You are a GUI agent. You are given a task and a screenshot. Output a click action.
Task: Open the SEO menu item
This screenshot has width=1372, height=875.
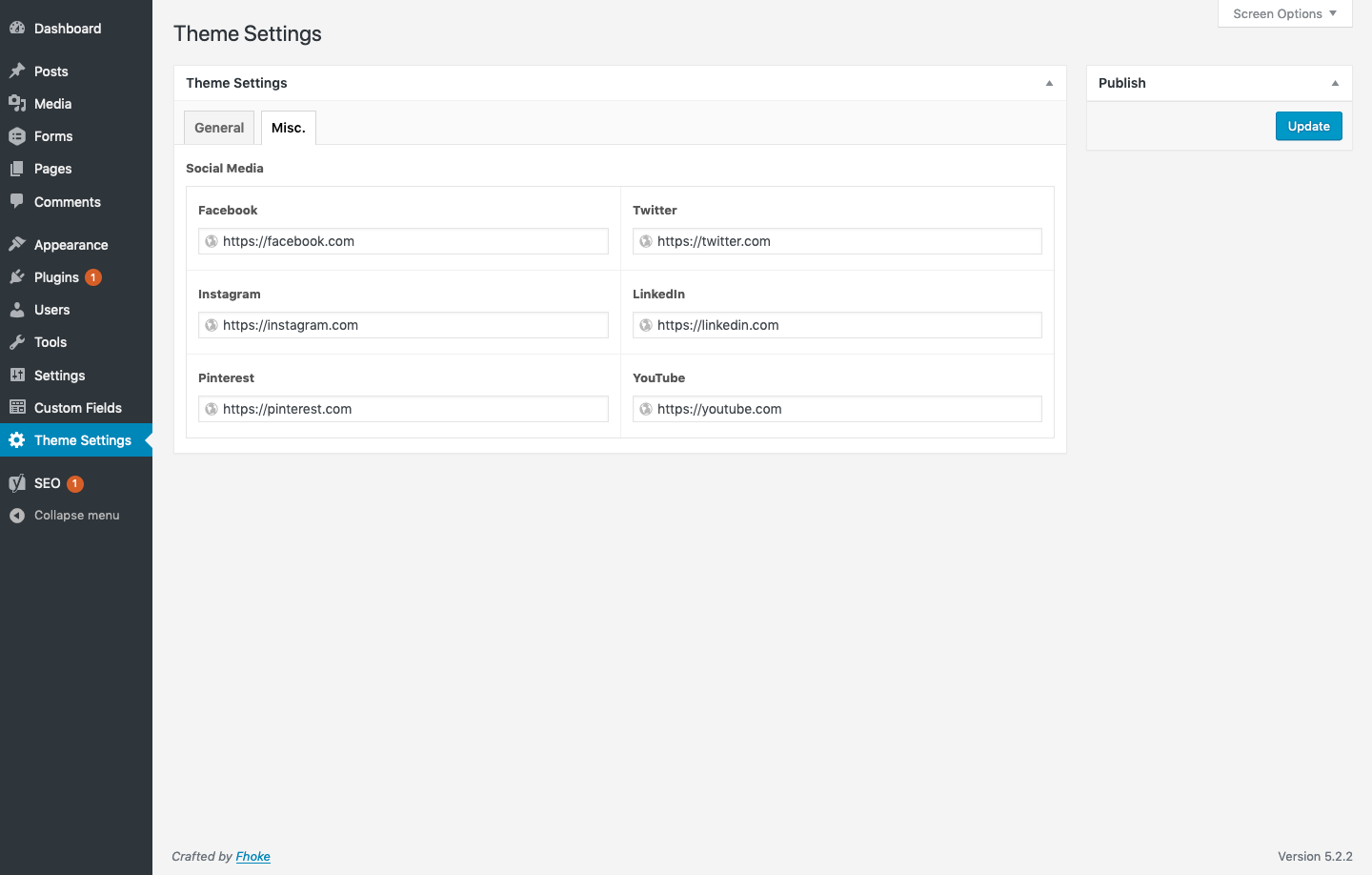(x=76, y=483)
